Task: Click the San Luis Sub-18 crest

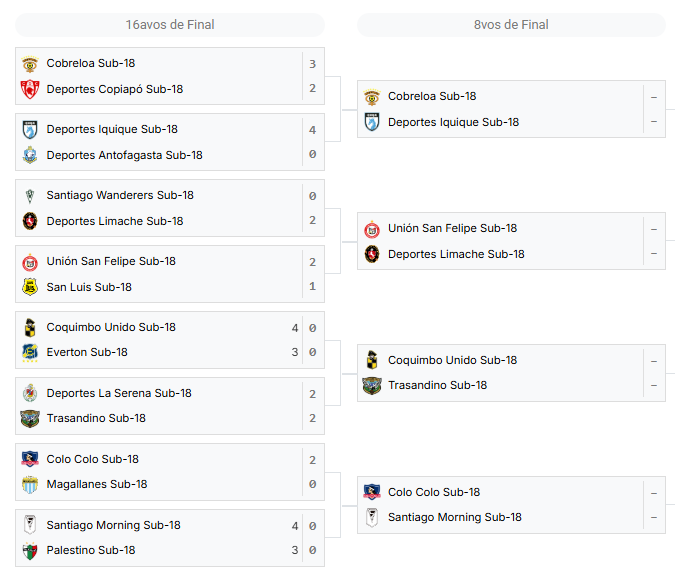Action: pos(30,287)
